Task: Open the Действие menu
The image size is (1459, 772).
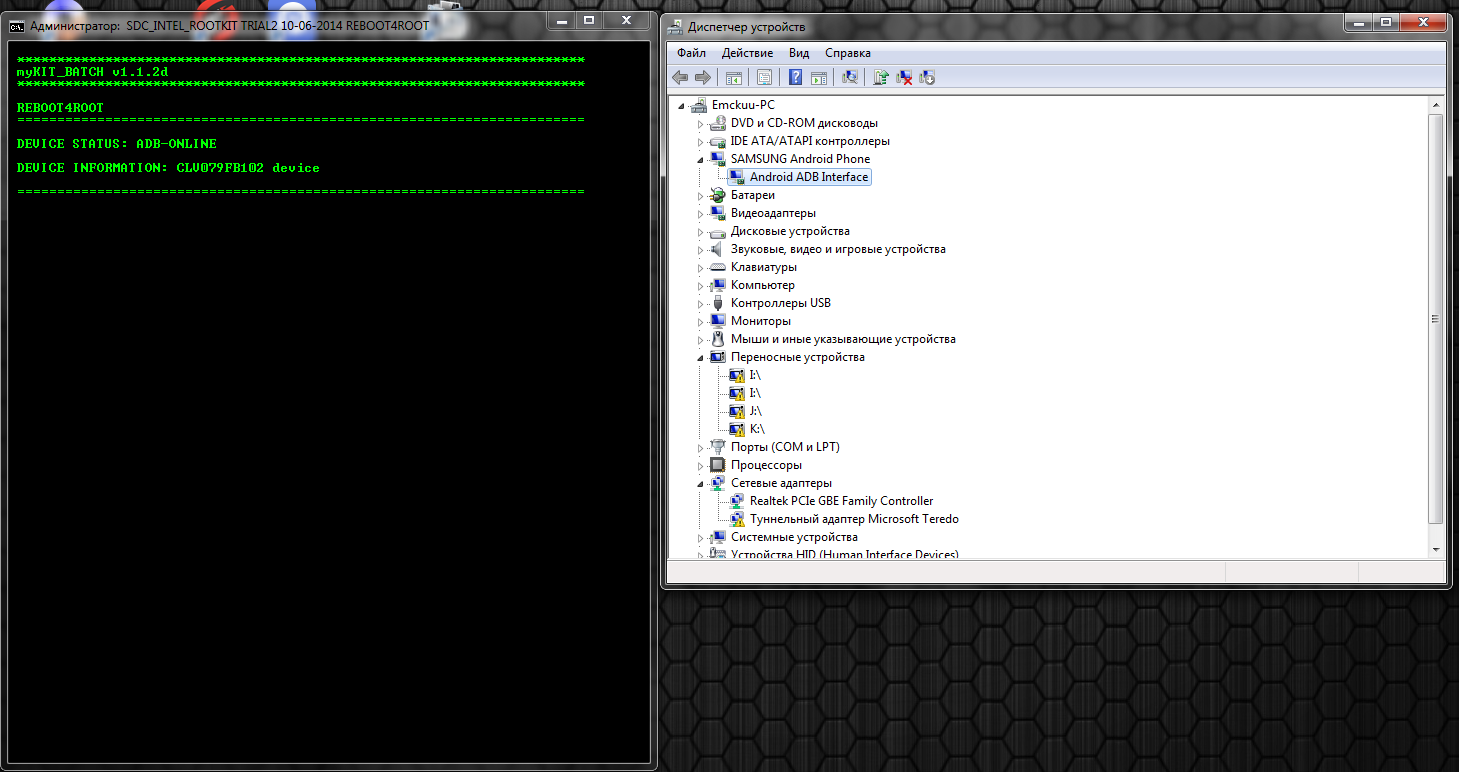Action: point(747,53)
